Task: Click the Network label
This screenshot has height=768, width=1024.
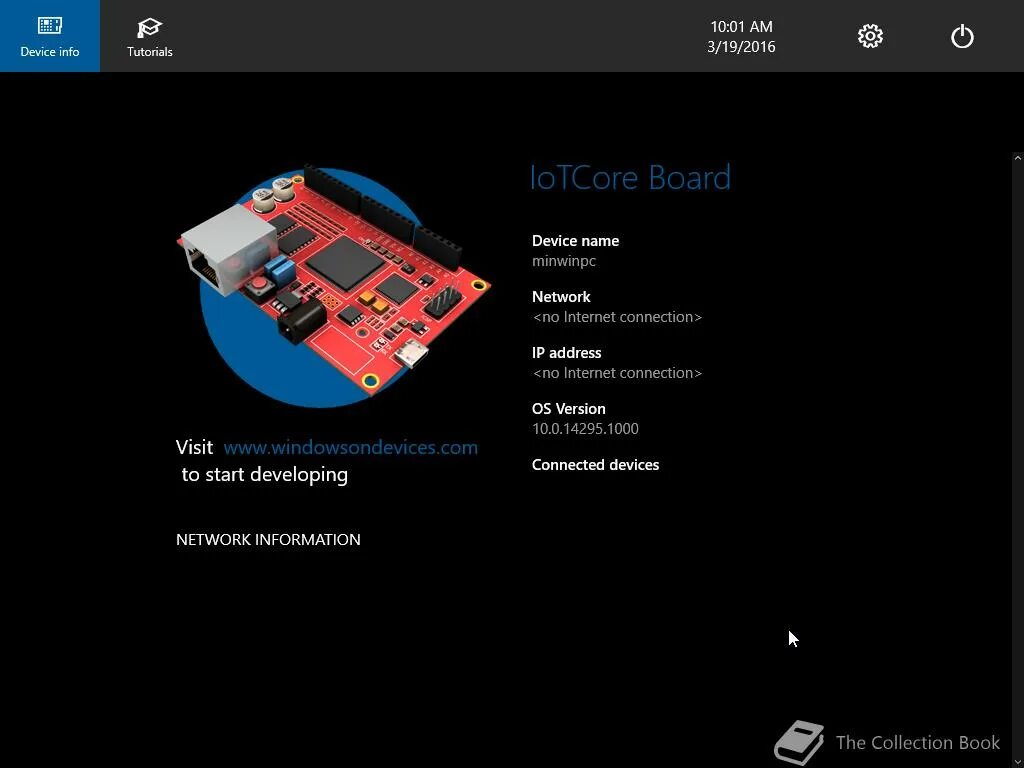Action: [561, 296]
